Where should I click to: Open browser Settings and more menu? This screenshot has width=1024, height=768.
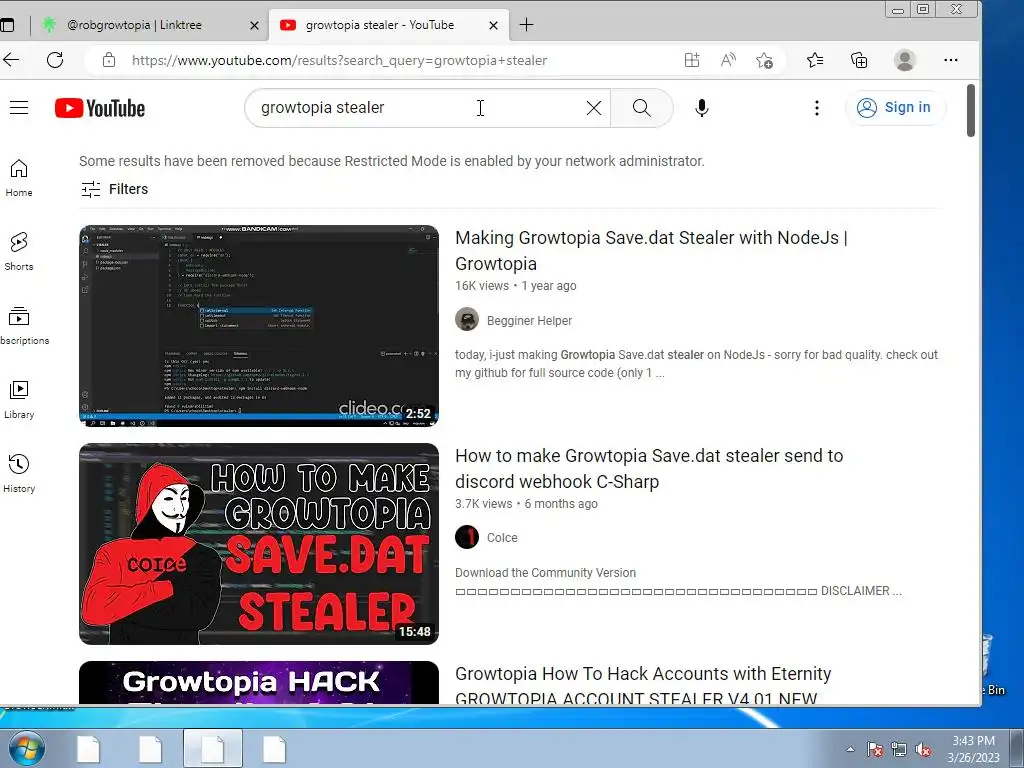coord(951,60)
